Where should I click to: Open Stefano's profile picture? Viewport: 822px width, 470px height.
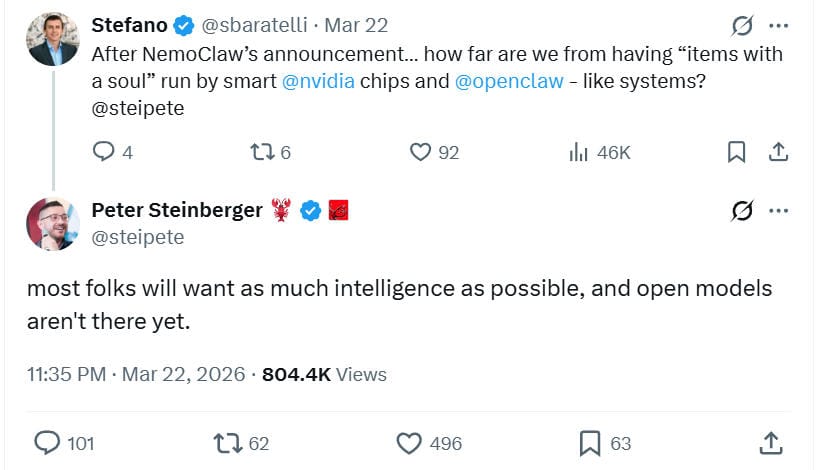click(x=53, y=39)
